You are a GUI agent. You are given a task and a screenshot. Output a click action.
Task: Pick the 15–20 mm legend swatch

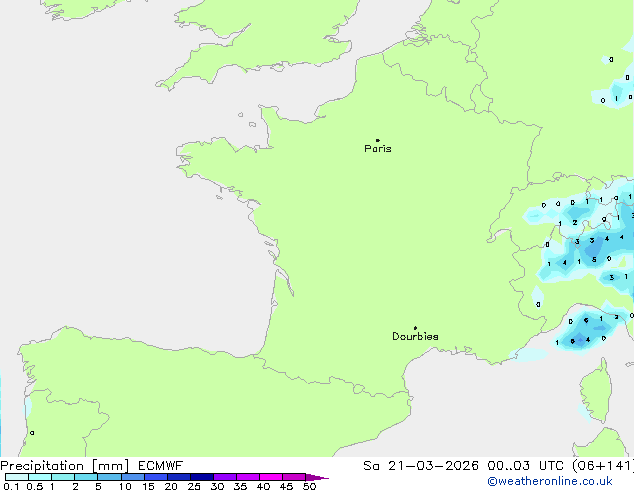[156, 477]
